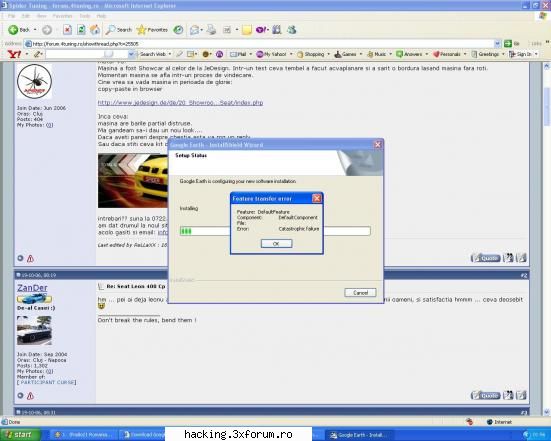Open the Tools menu
Screen dimensions: 551x441
click(x=85, y=16)
